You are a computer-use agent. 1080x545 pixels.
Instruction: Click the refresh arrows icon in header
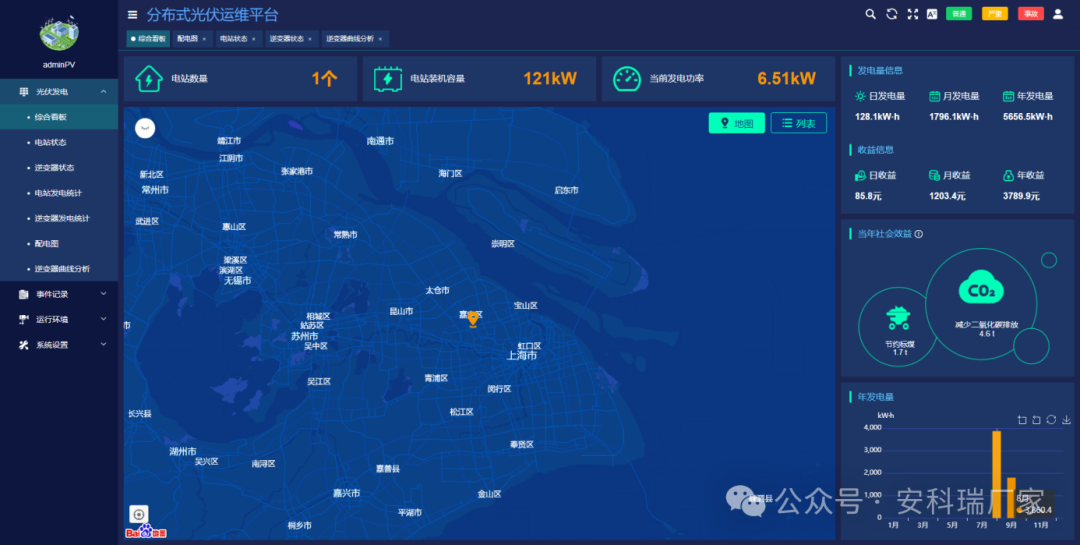pyautogui.click(x=892, y=14)
